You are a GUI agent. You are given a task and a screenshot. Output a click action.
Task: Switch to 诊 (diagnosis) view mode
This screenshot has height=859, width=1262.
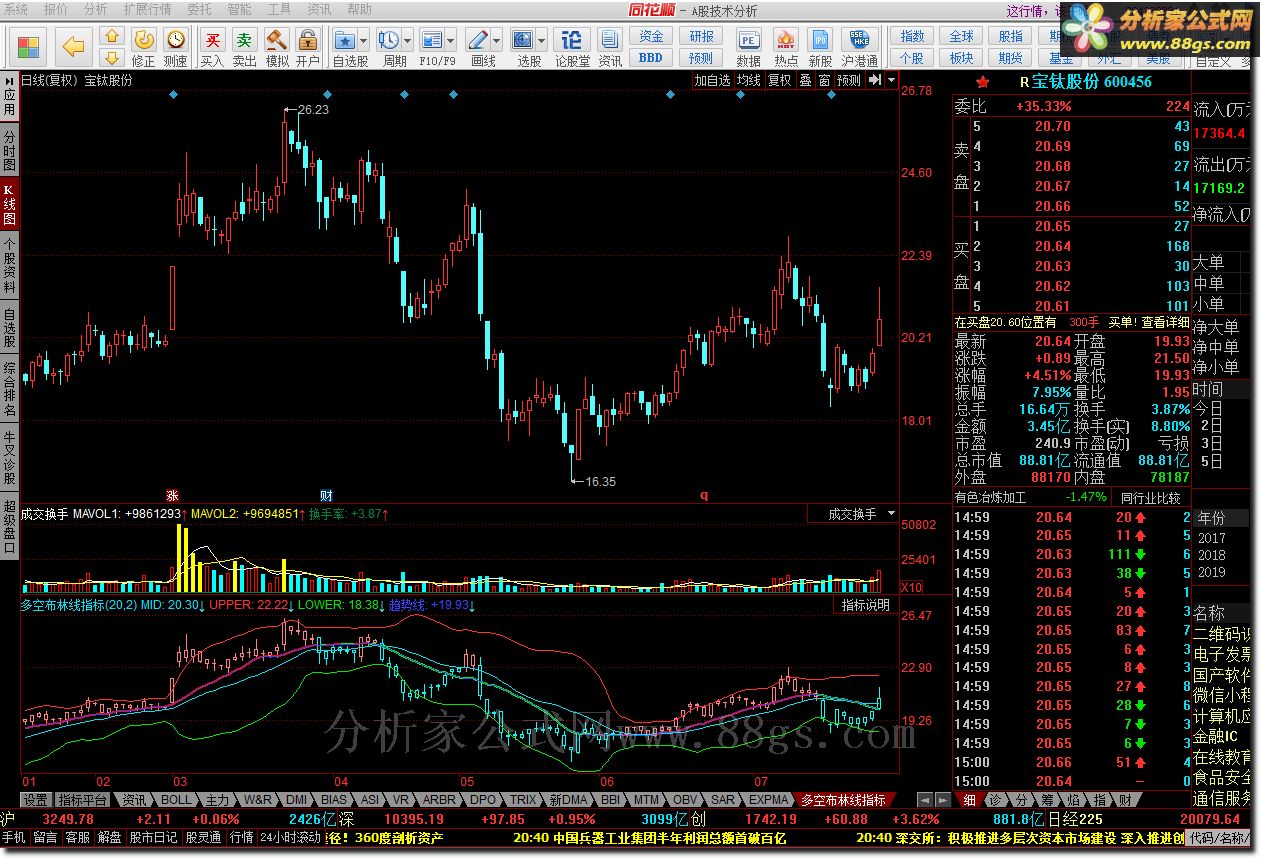(996, 800)
